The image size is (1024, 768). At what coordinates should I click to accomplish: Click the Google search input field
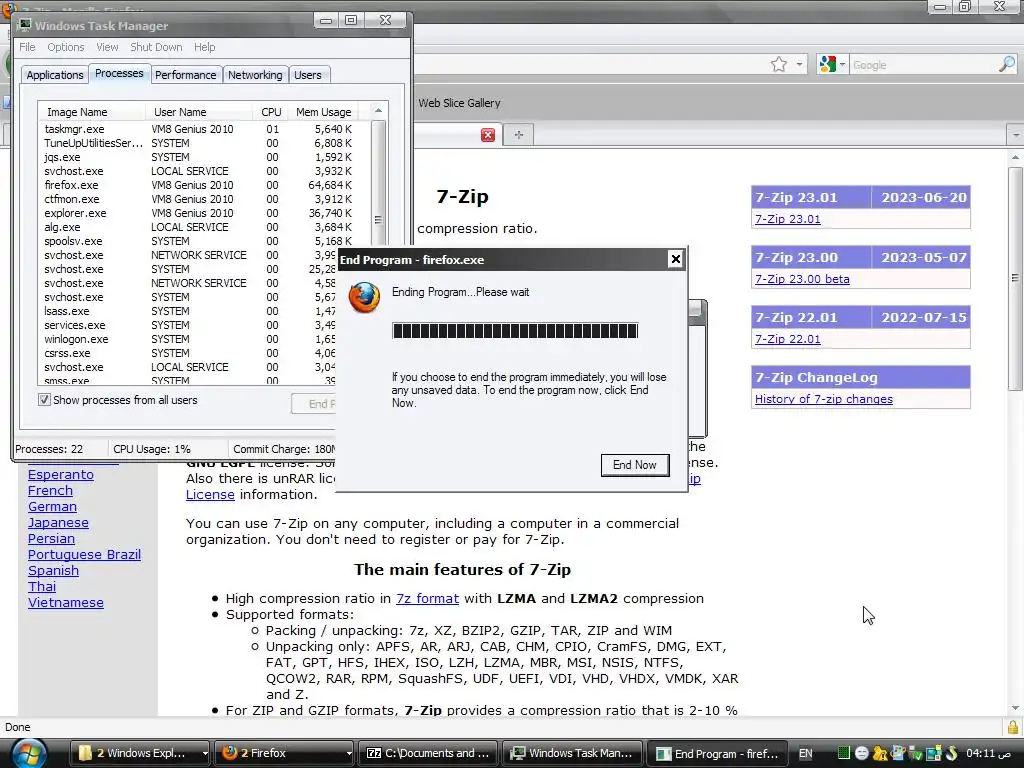(x=923, y=65)
